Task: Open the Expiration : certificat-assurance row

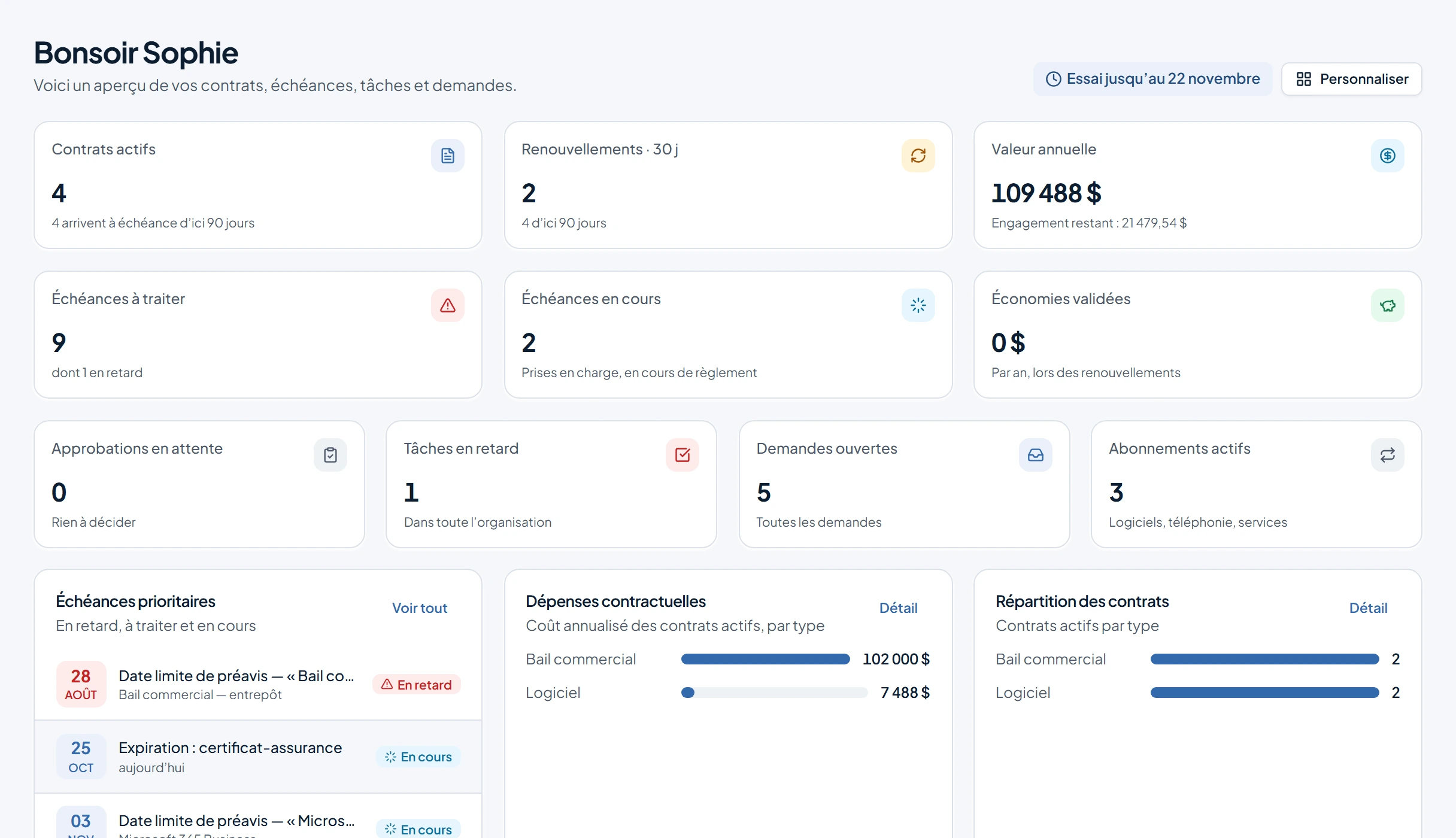Action: 258,757
